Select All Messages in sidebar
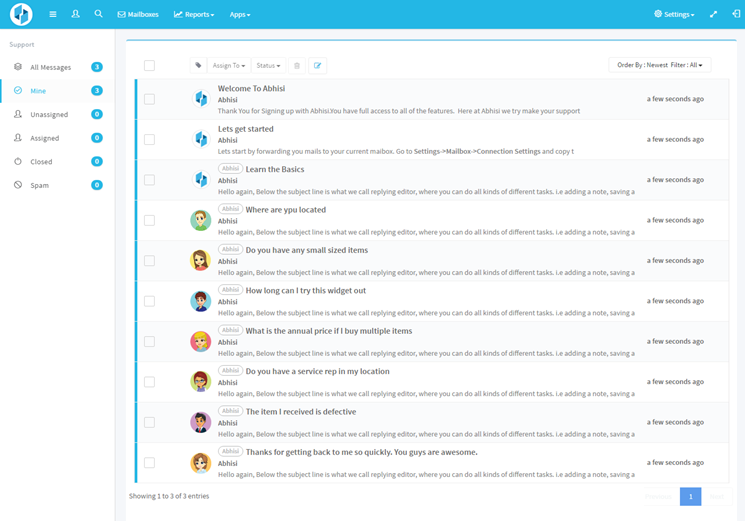 [57, 67]
